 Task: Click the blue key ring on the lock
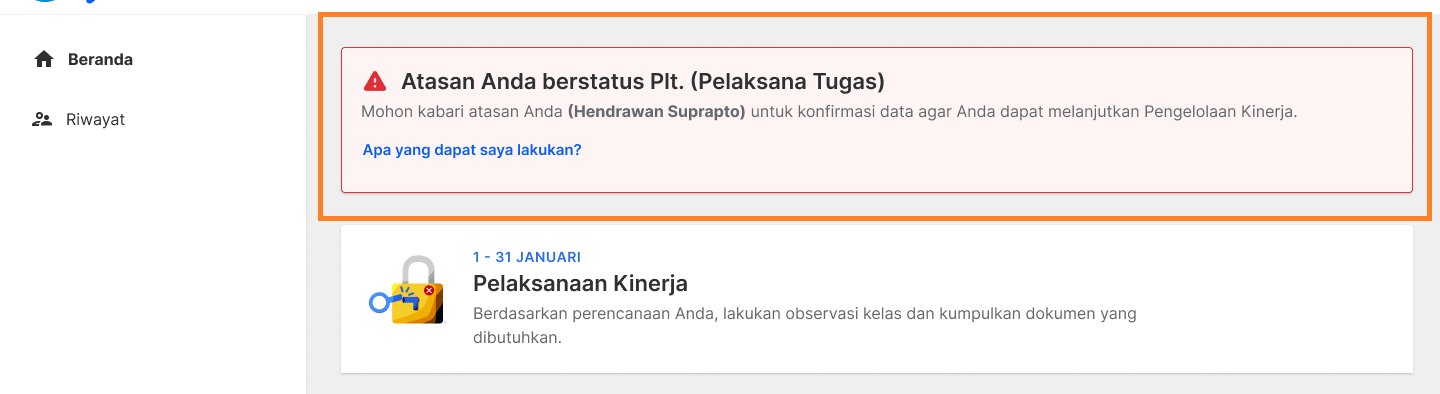378,302
